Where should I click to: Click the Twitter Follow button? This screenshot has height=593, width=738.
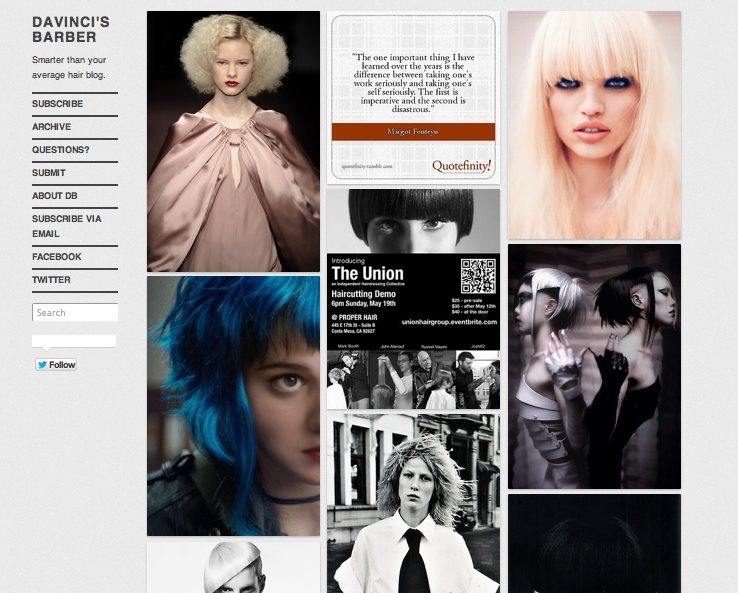click(56, 365)
